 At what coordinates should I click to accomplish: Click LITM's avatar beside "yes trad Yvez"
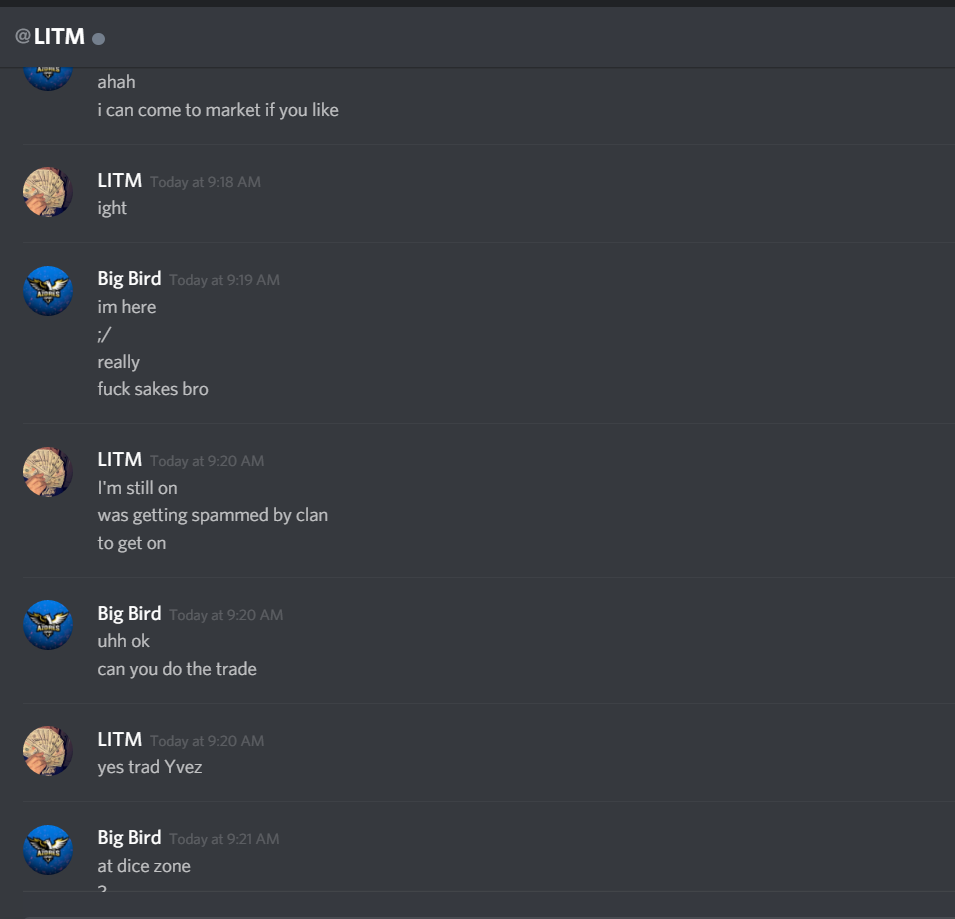pyautogui.click(x=48, y=751)
